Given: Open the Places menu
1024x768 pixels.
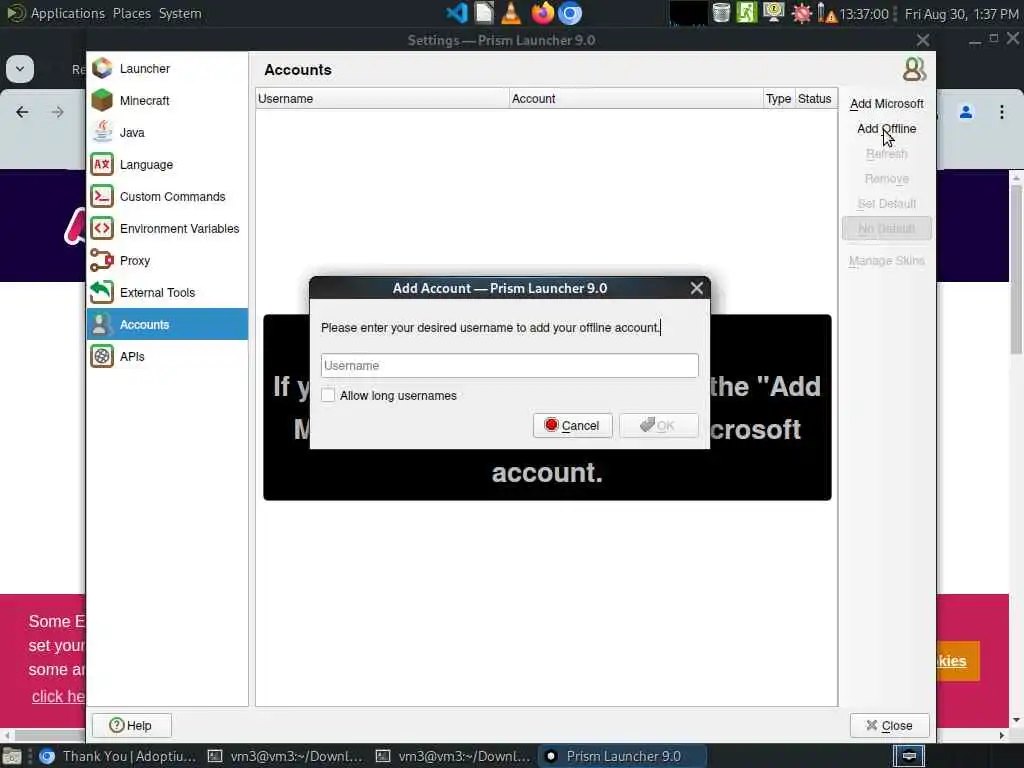Looking at the screenshot, I should [131, 13].
